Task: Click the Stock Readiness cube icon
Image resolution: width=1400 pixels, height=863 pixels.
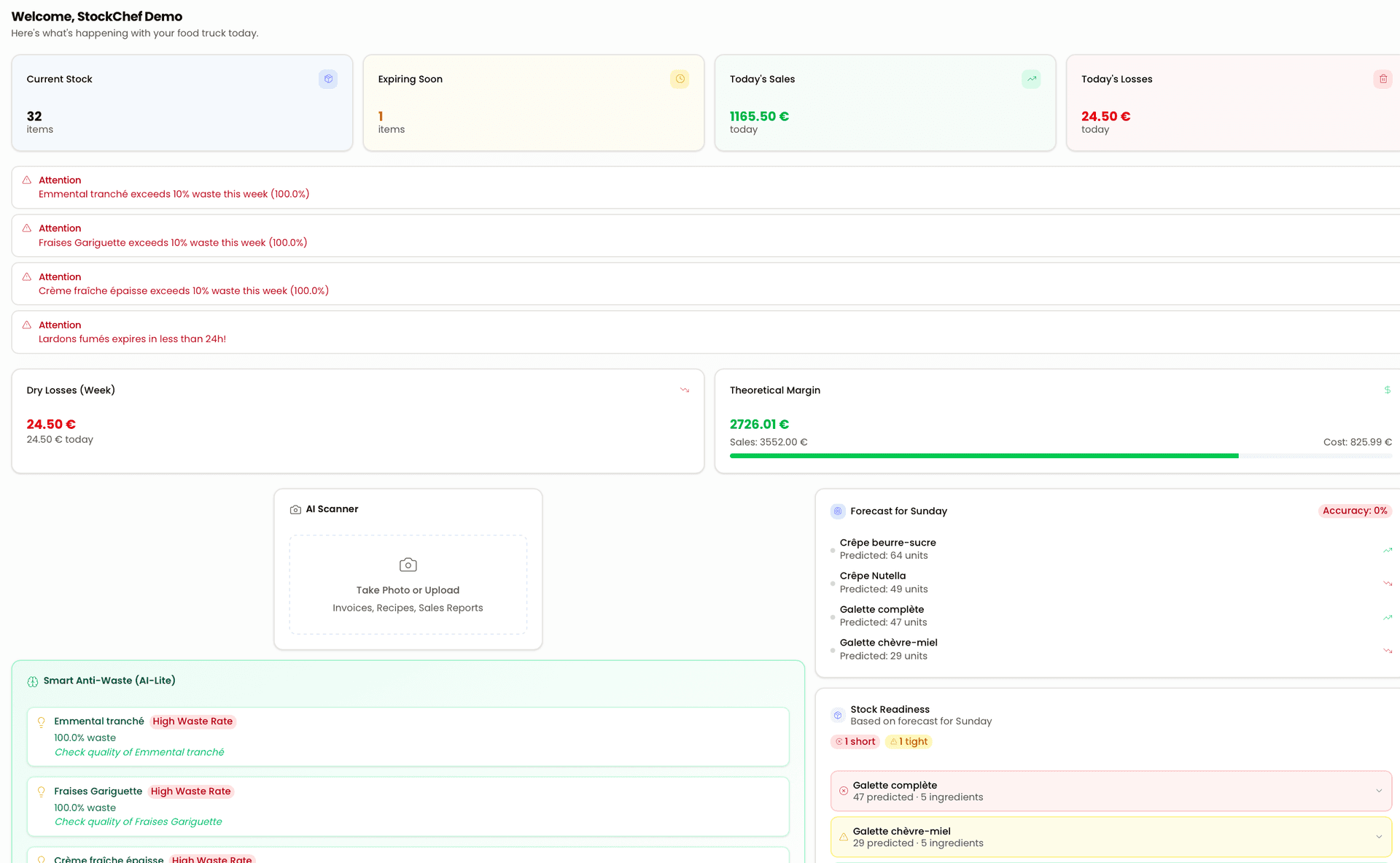Action: click(x=837, y=715)
